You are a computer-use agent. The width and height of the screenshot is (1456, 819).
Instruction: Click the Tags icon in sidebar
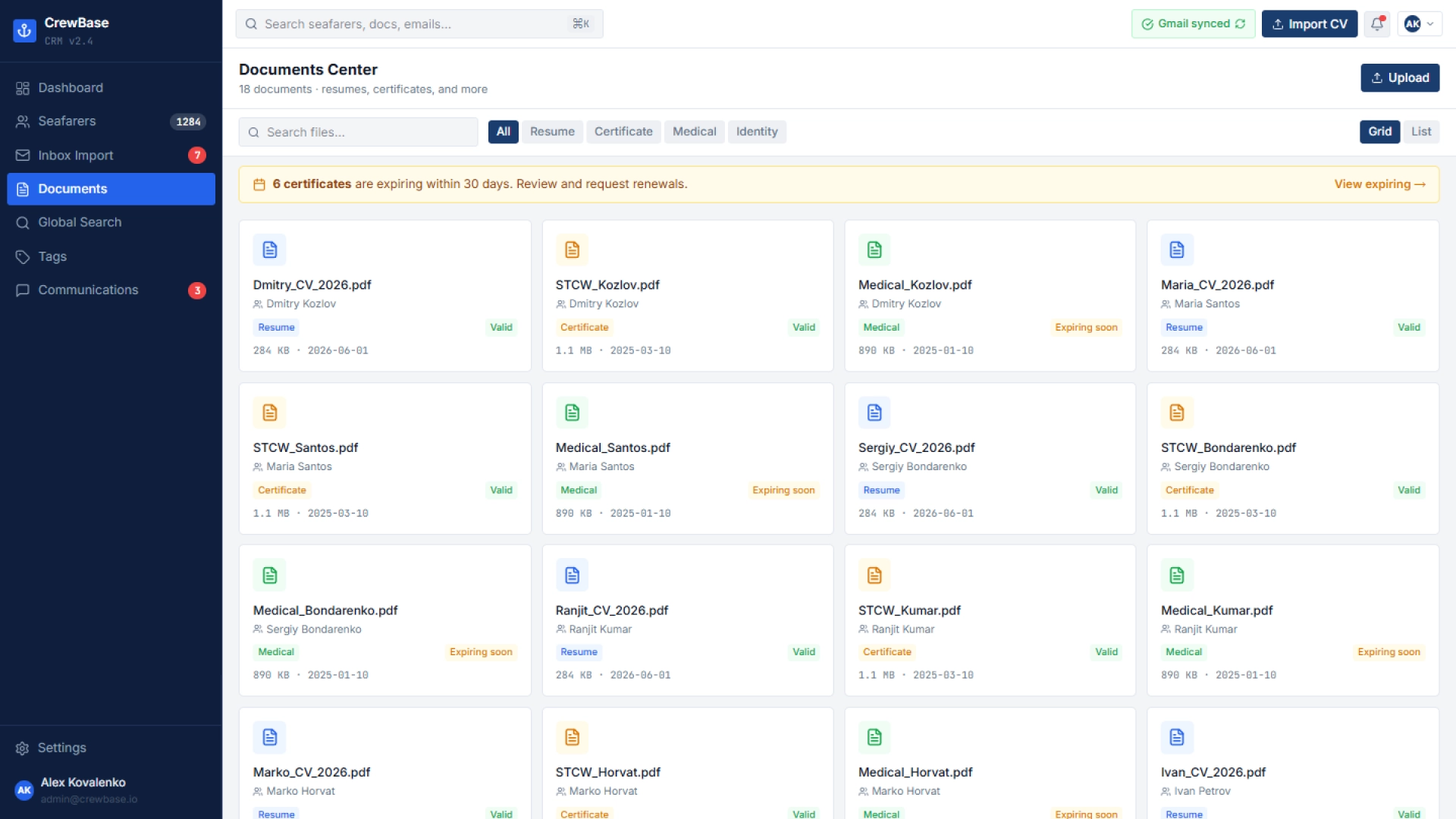coord(23,257)
